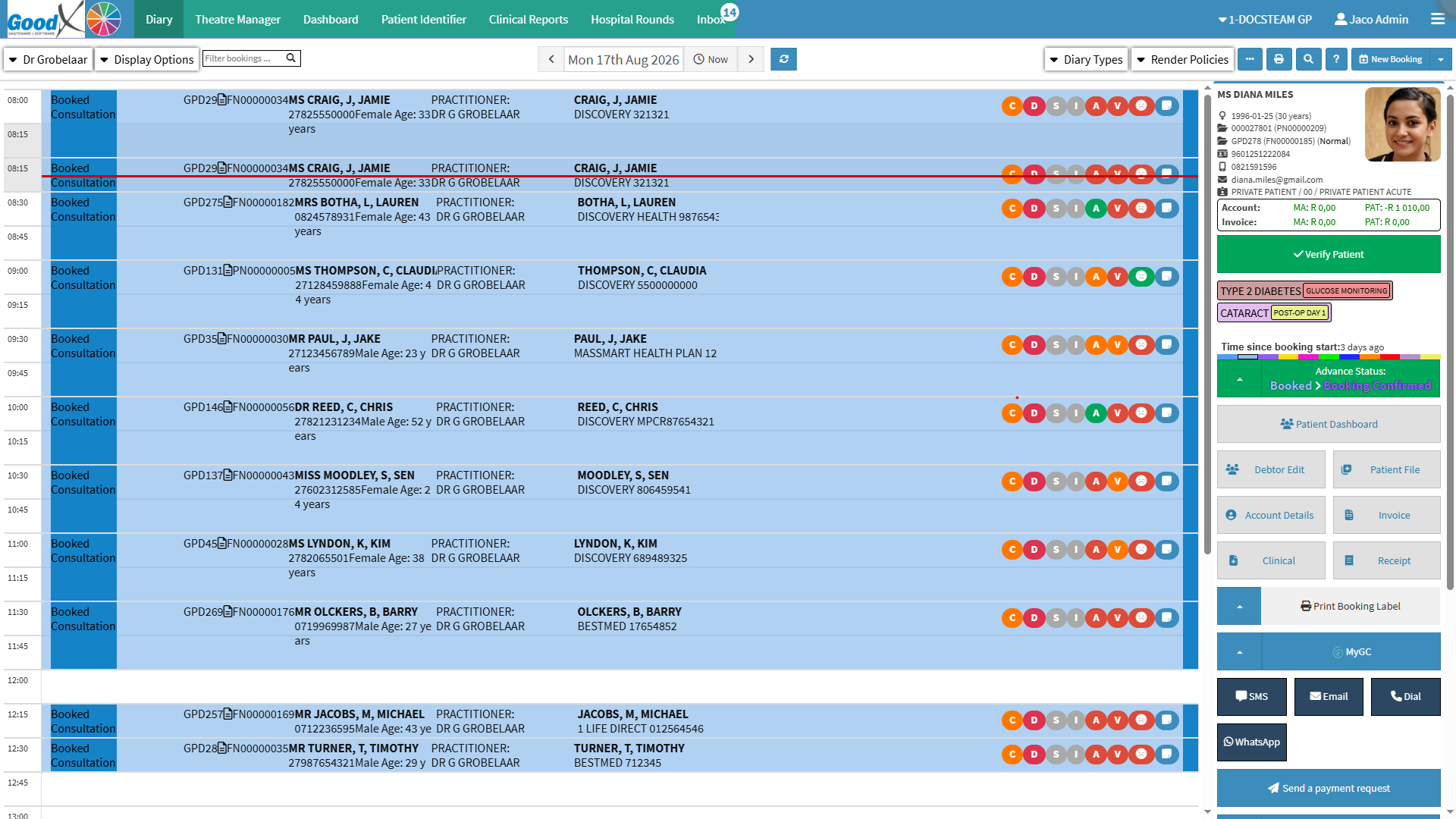Screen dimensions: 1456x819
Task: Open help via the question mark button
Action: [1336, 59]
